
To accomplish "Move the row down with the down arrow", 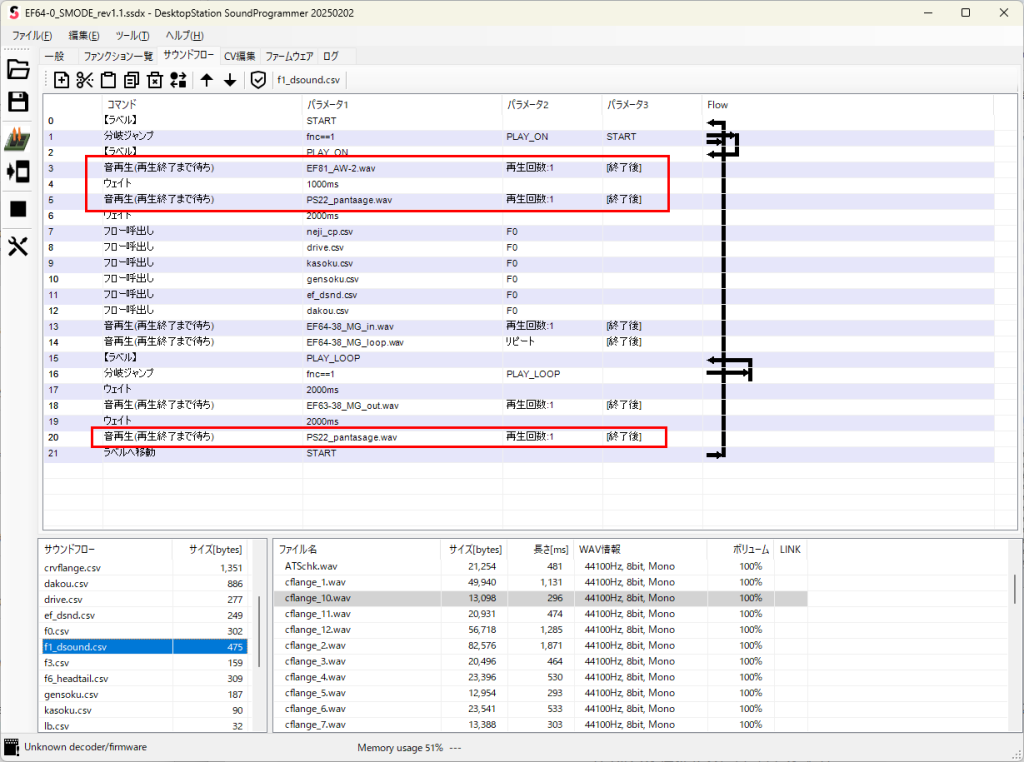I will pyautogui.click(x=230, y=80).
